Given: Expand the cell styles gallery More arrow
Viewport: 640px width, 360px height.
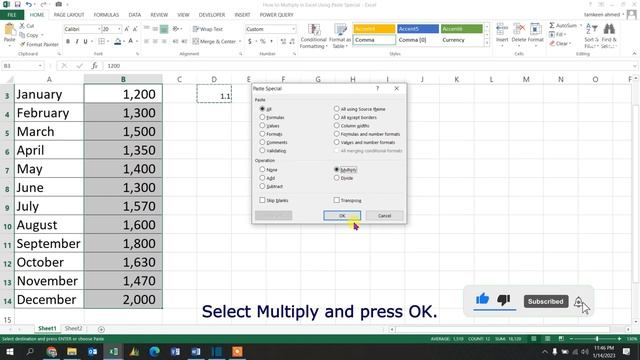Looking at the screenshot, I should [487, 42].
